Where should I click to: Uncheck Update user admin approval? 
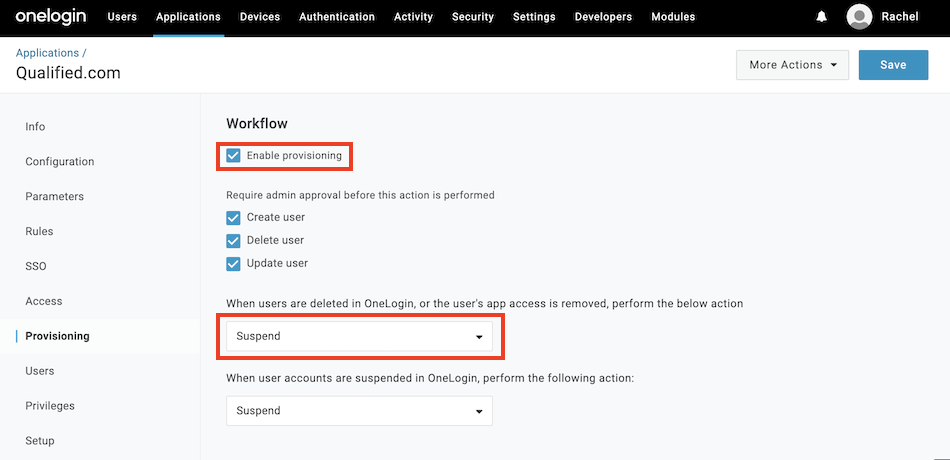tap(233, 264)
